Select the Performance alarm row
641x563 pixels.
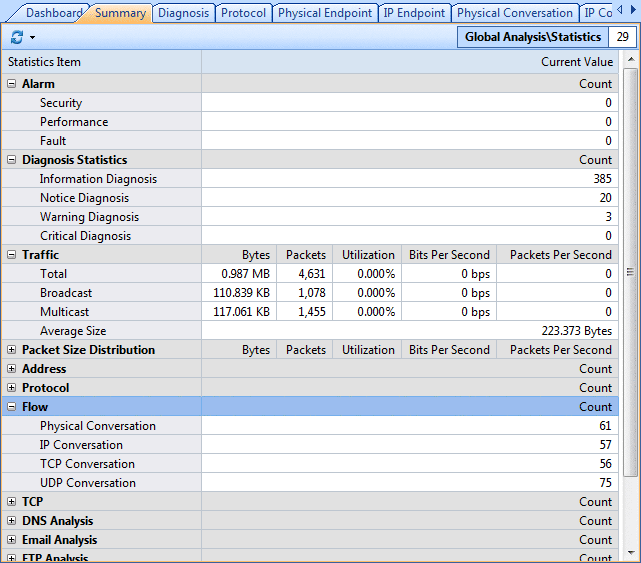(310, 122)
